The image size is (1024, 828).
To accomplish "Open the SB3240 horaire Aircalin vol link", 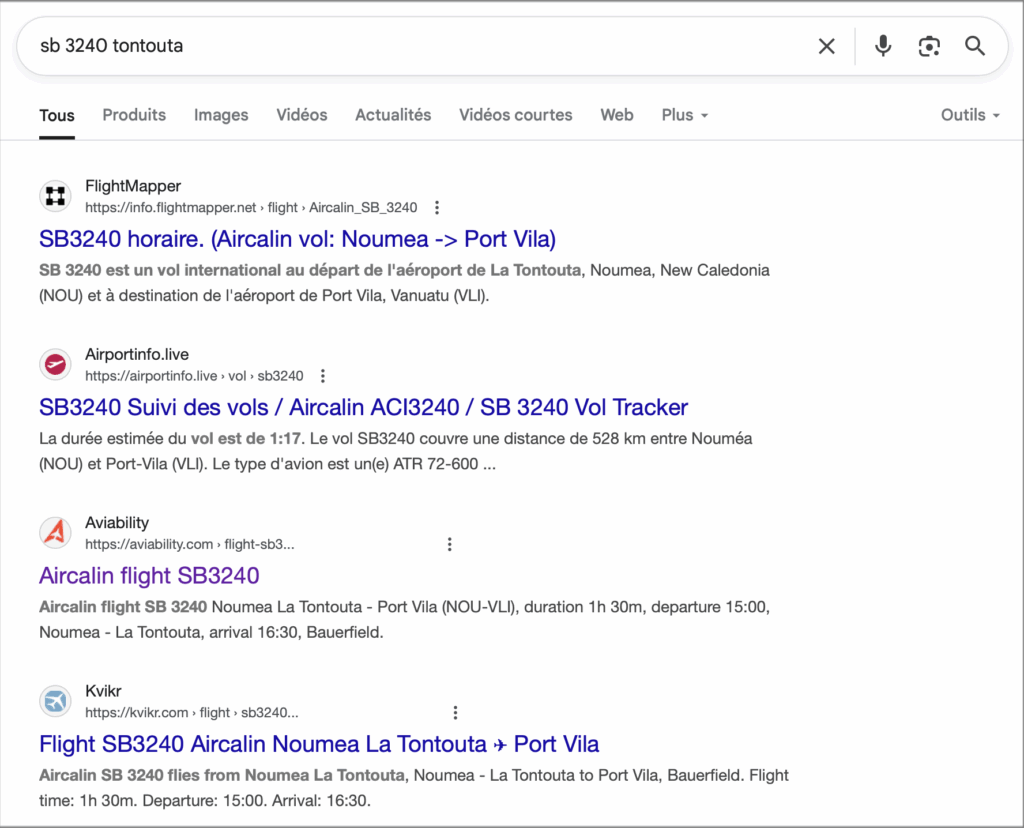I will (297, 239).
